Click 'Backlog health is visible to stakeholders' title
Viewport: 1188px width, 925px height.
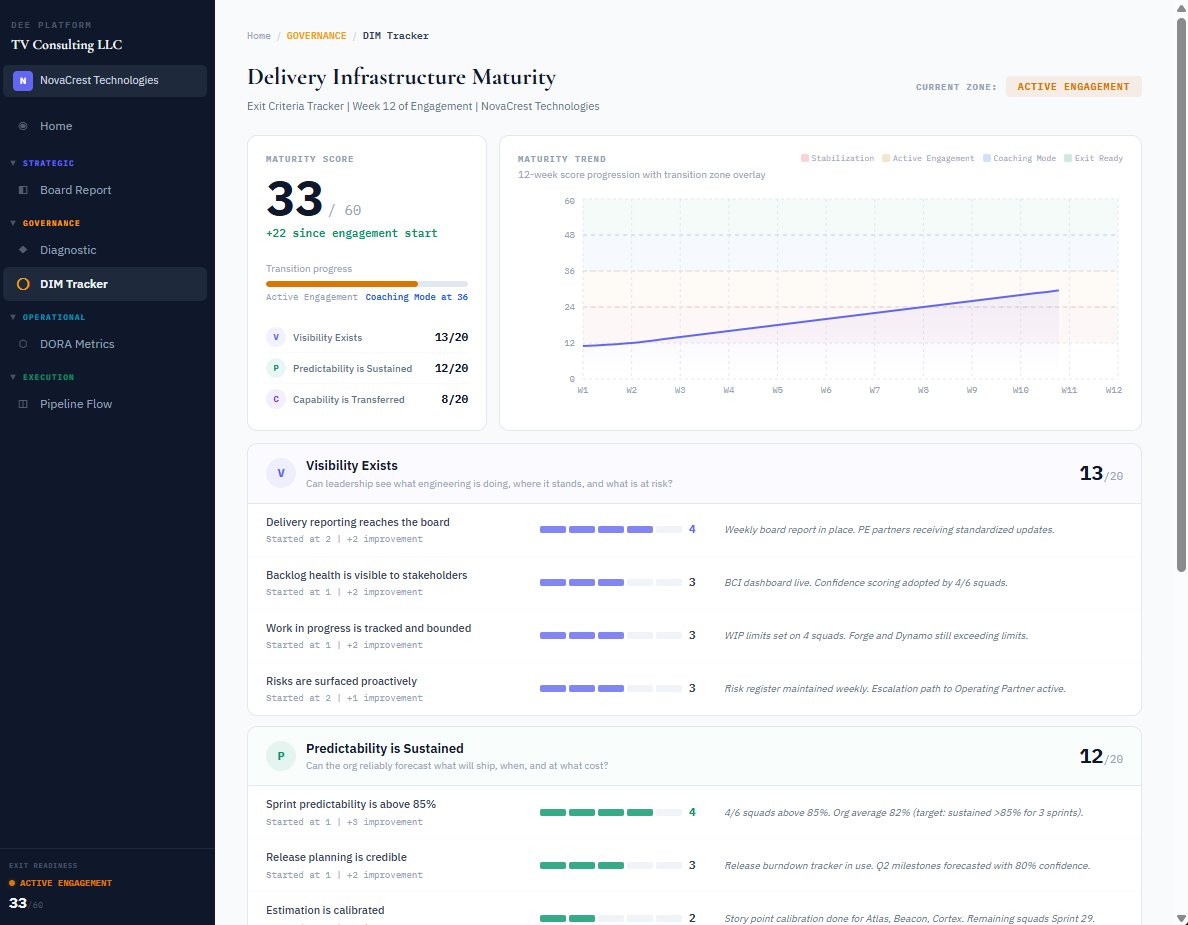pyautogui.click(x=367, y=575)
